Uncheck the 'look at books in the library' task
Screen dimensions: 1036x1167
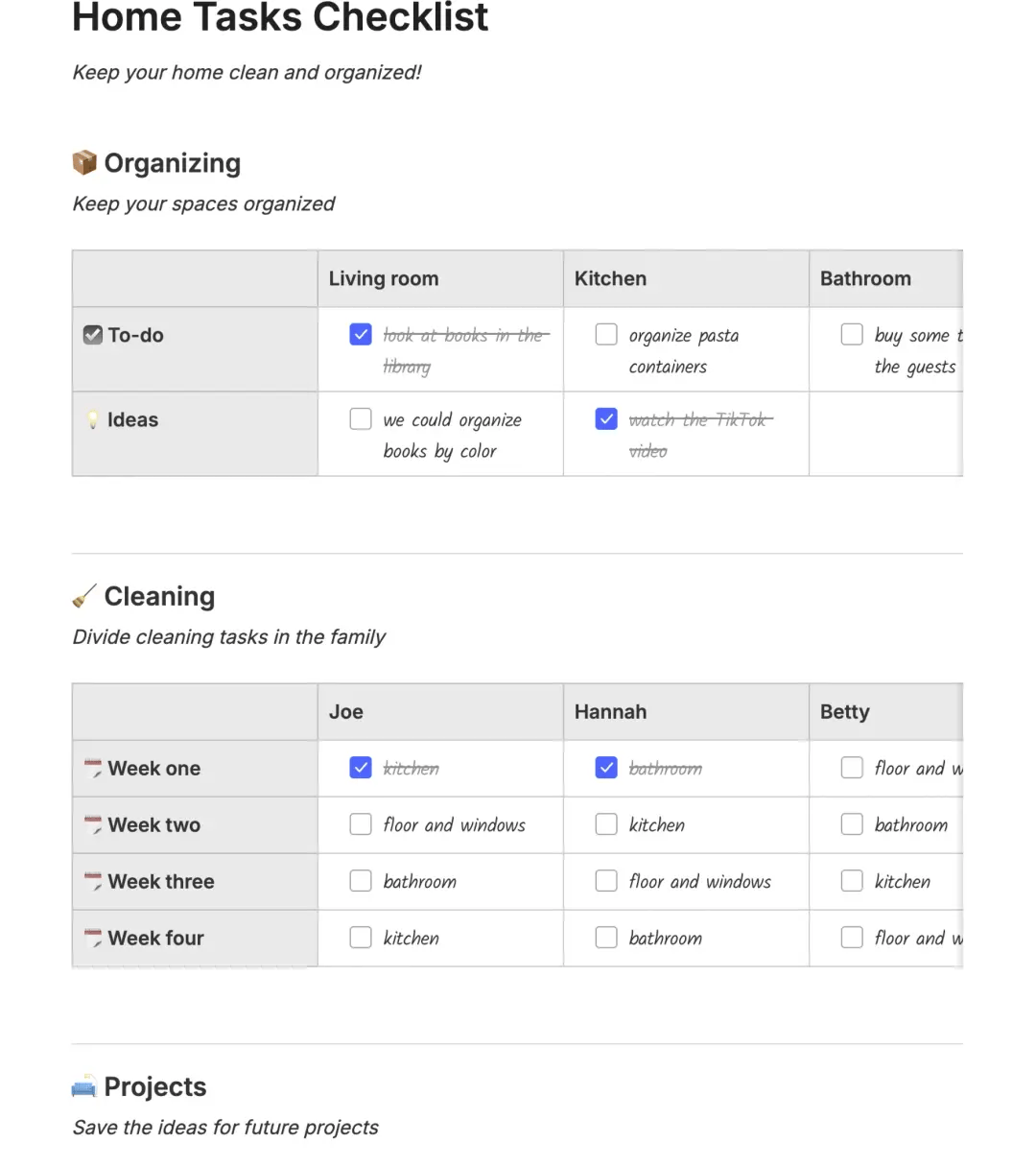tap(360, 334)
